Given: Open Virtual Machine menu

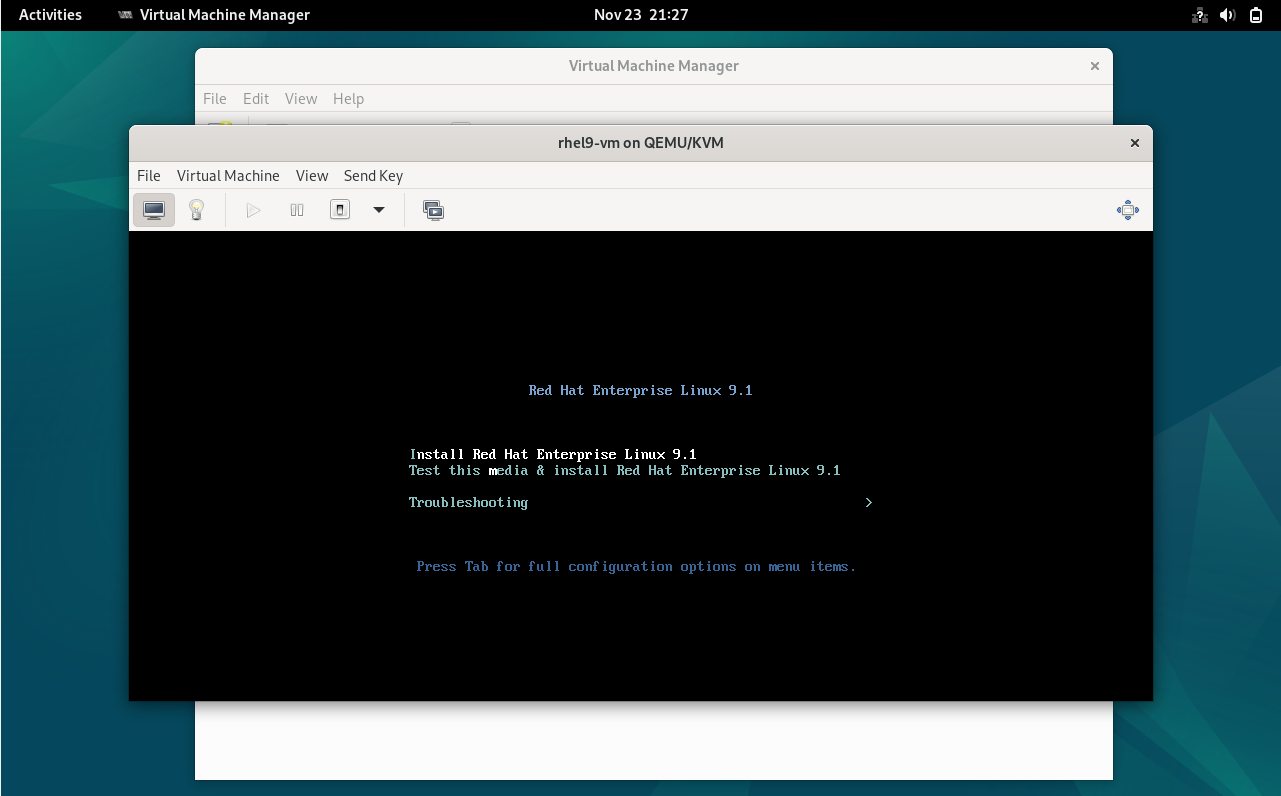Looking at the screenshot, I should (x=228, y=176).
